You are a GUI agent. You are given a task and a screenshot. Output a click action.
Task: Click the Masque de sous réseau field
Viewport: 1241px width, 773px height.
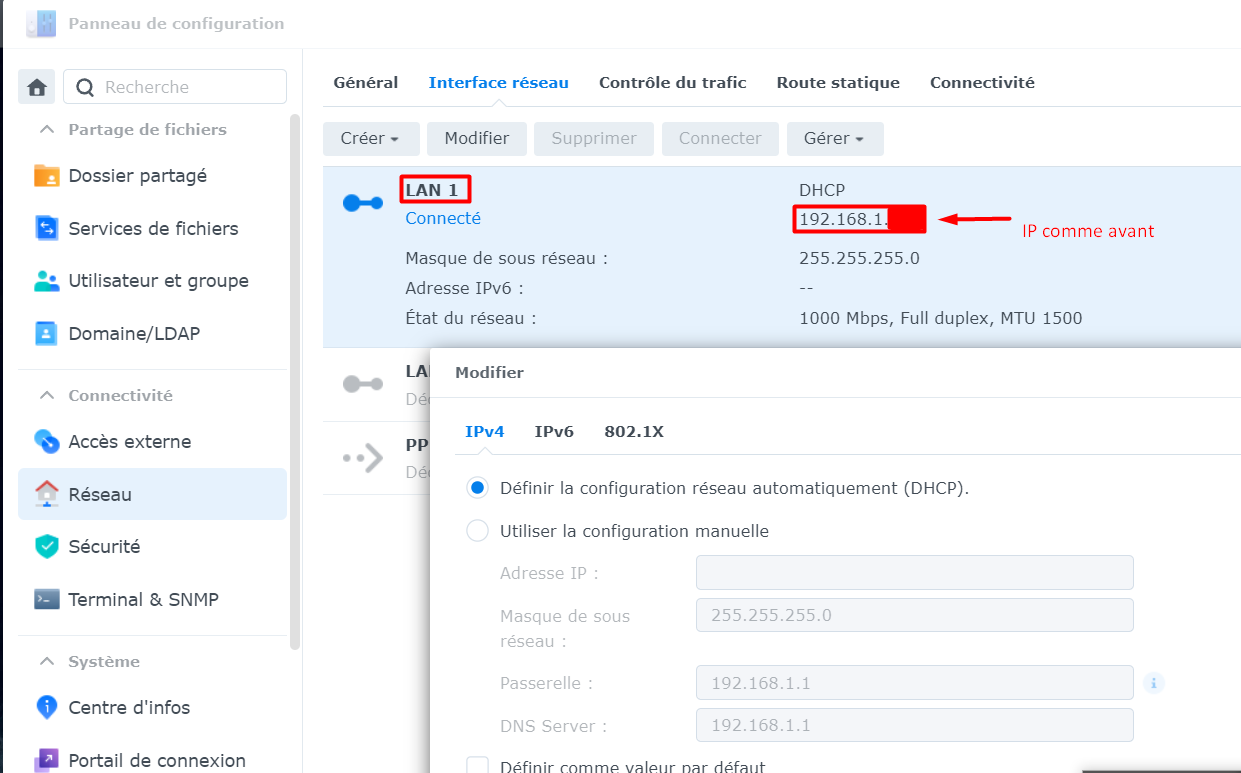(x=914, y=615)
